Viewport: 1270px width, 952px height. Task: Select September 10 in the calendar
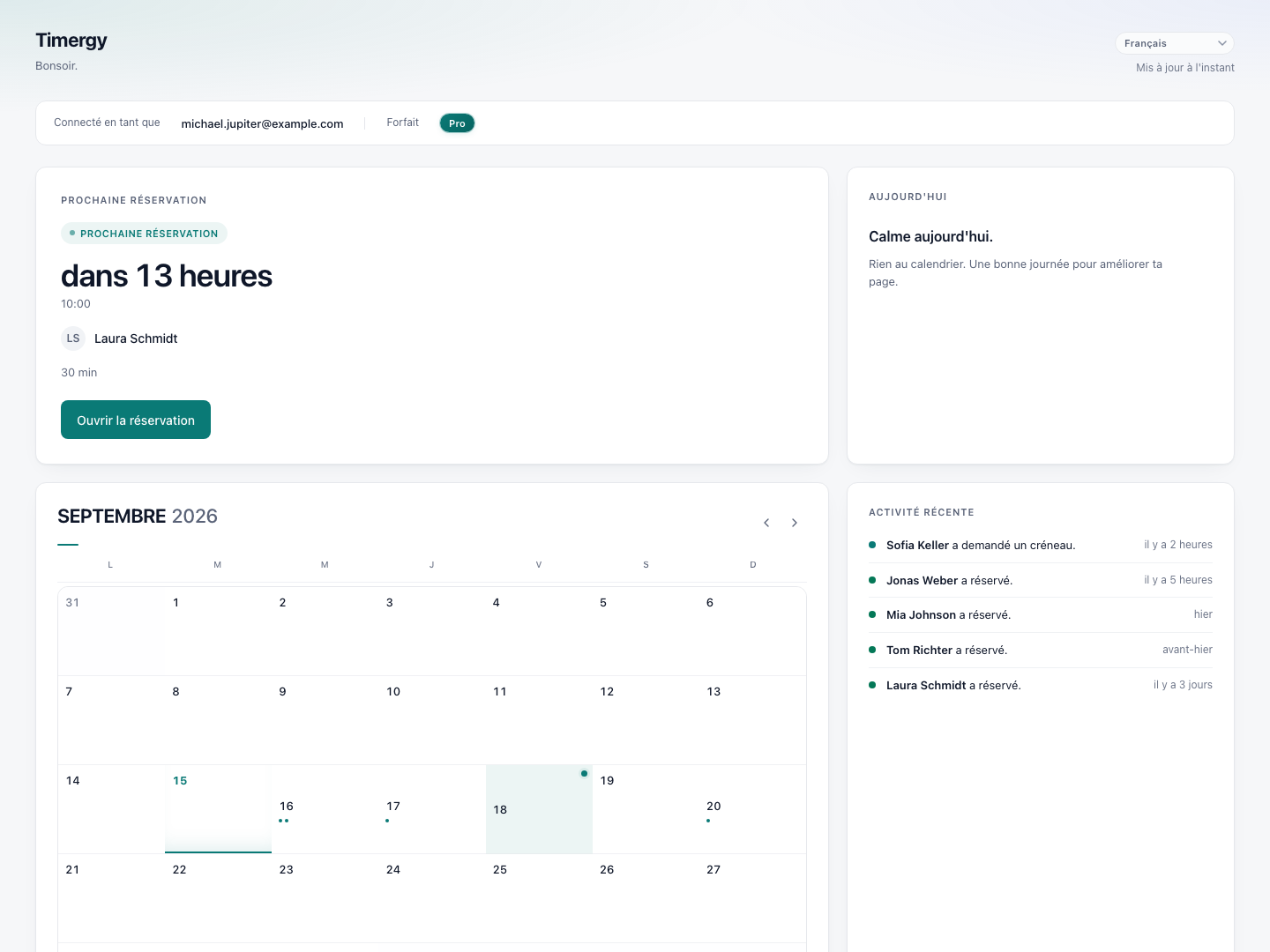click(432, 720)
